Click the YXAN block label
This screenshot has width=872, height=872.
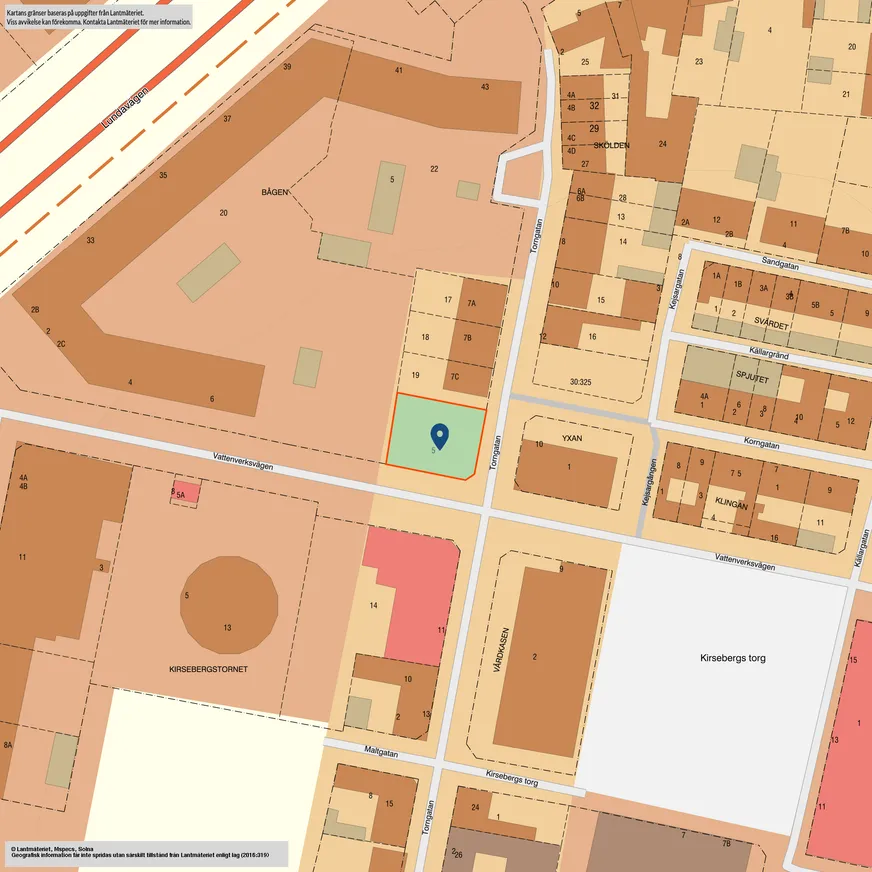tap(572, 438)
